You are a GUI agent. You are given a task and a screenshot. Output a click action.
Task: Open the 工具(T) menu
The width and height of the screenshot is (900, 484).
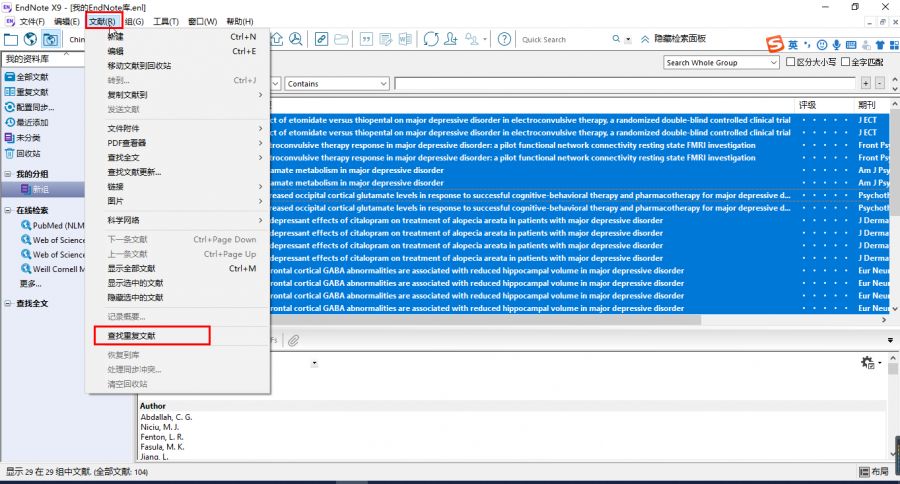coord(166,21)
